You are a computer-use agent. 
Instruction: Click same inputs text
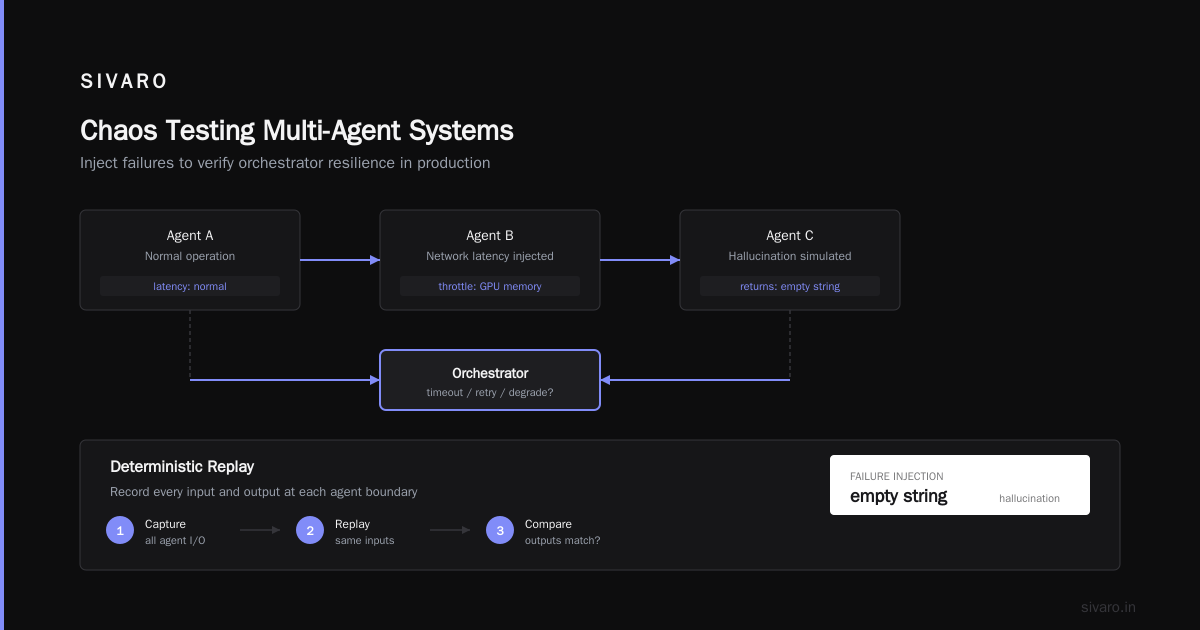[x=365, y=541]
